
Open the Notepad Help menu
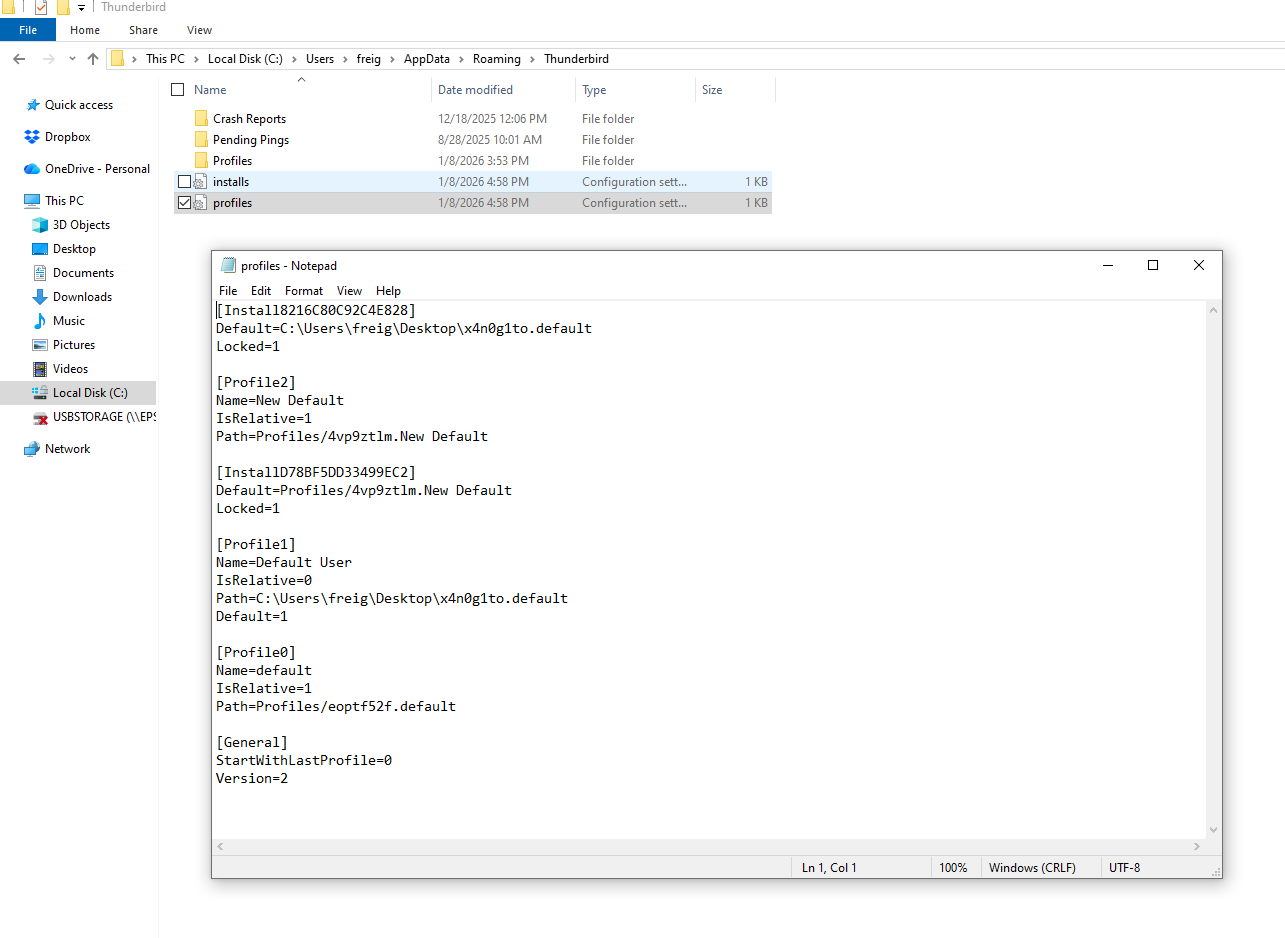click(388, 291)
